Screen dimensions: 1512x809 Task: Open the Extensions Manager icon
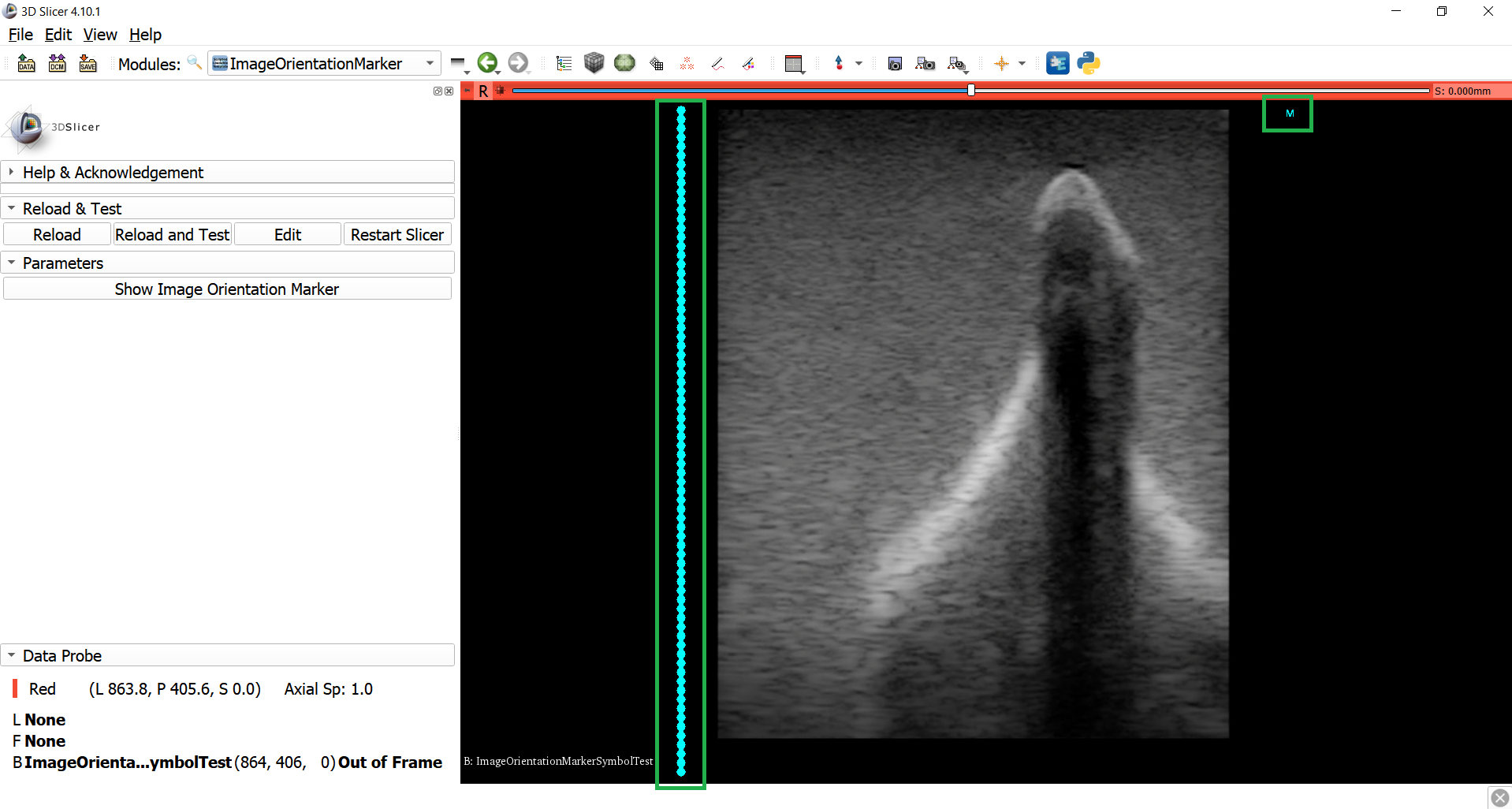coord(1057,64)
